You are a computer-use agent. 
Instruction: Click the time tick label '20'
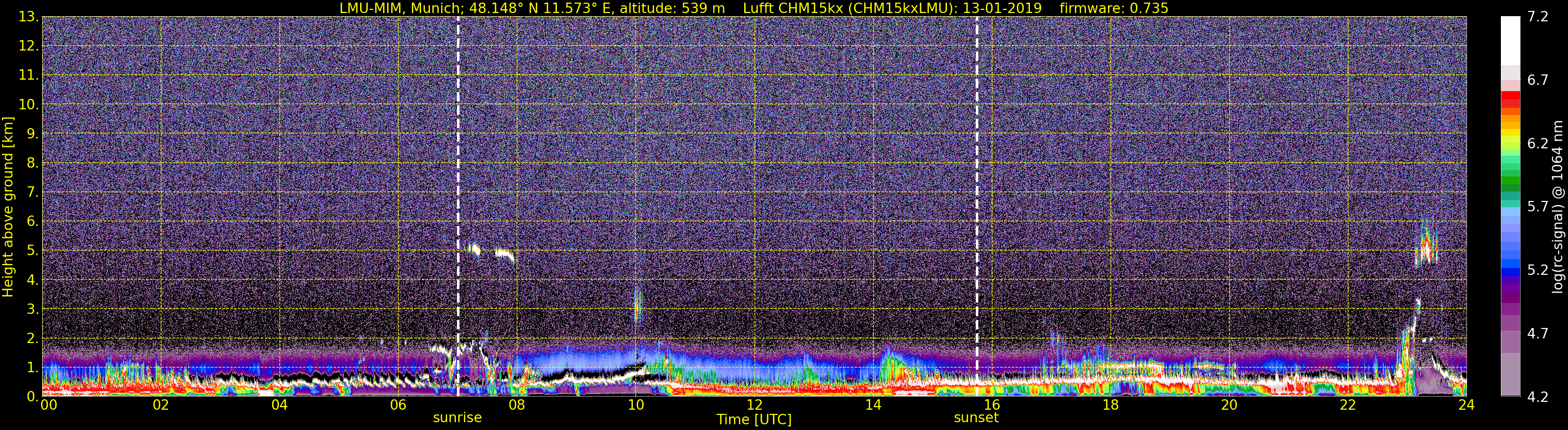pos(1229,406)
